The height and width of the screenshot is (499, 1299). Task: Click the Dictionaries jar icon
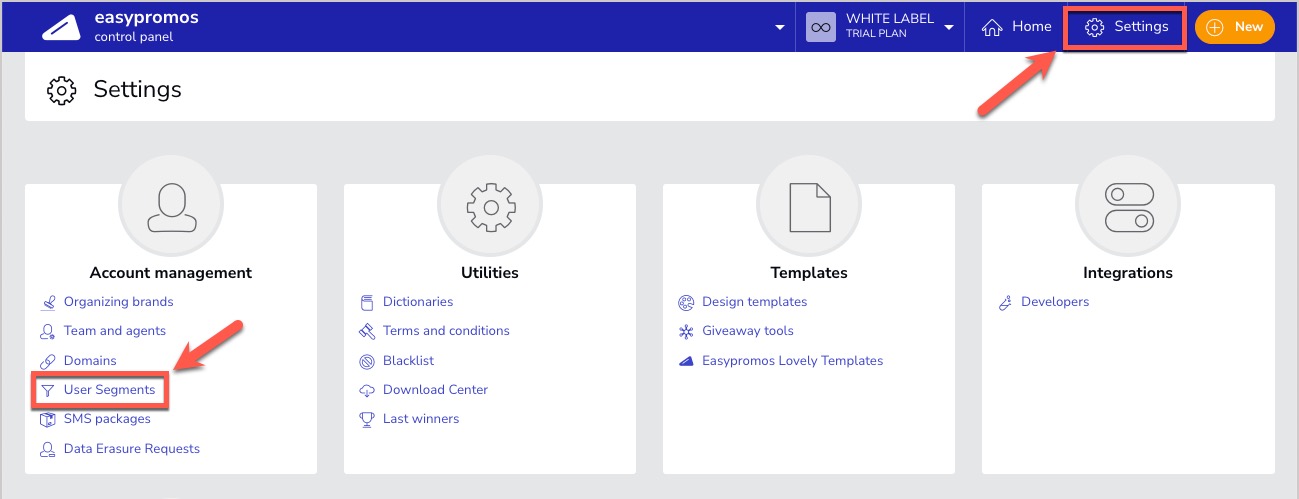(x=366, y=302)
